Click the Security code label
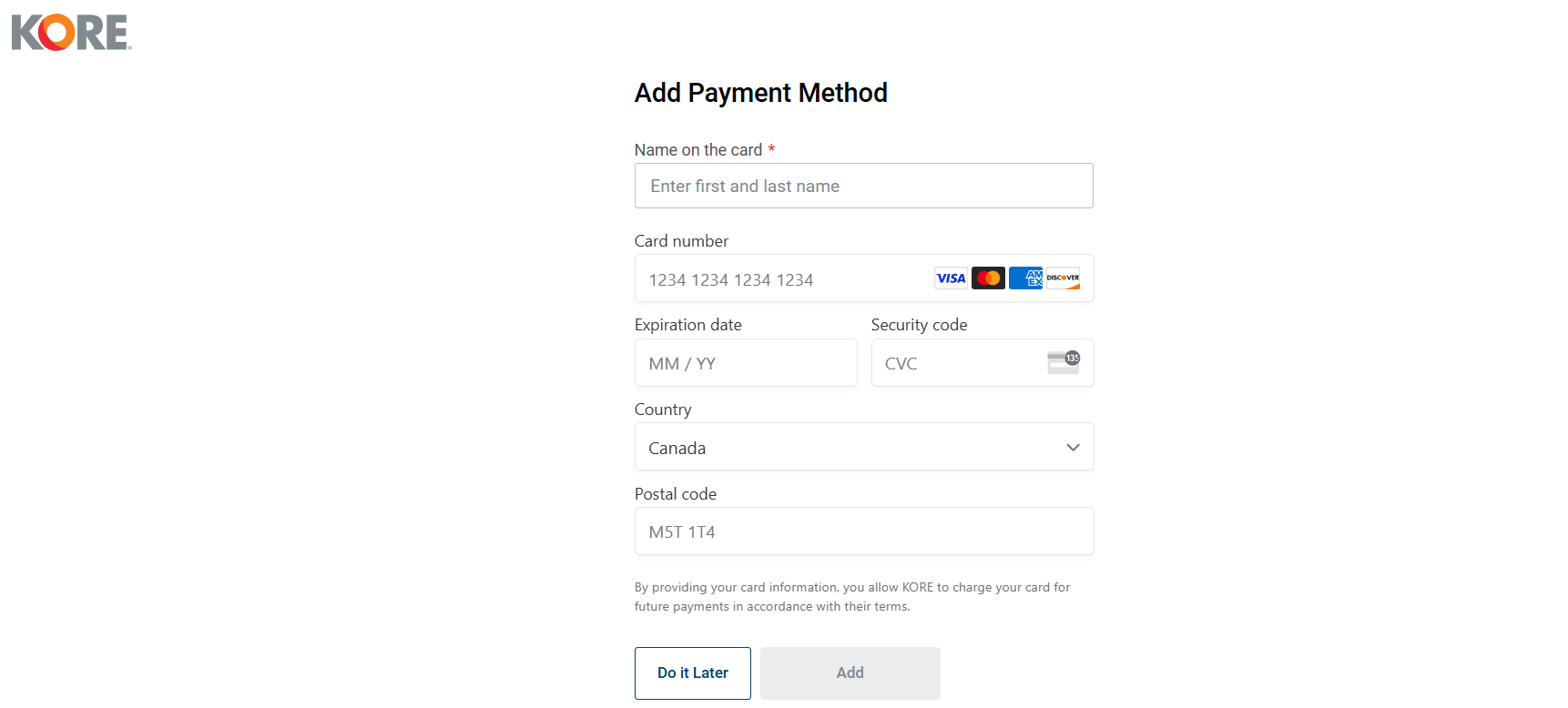This screenshot has width=1568, height=708. pos(919,325)
